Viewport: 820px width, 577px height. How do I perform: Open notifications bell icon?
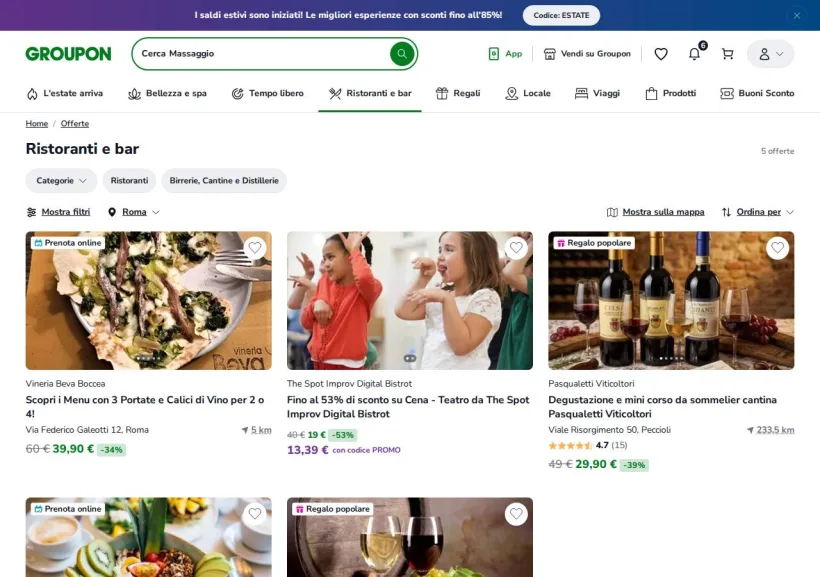pos(694,54)
